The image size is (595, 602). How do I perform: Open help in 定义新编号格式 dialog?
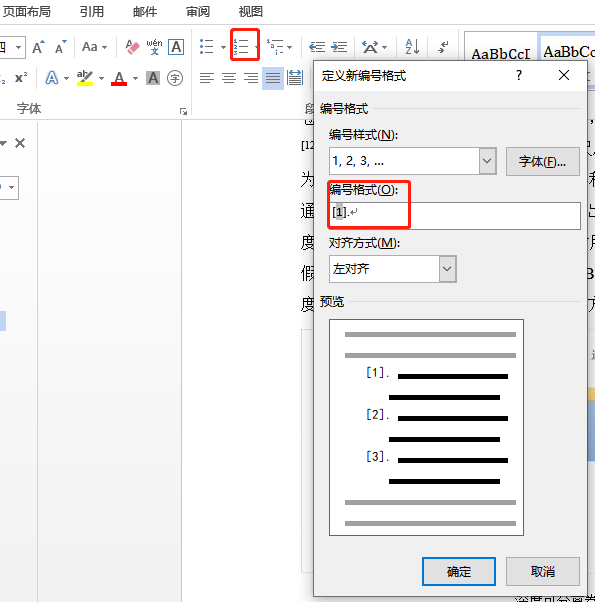(x=519, y=75)
